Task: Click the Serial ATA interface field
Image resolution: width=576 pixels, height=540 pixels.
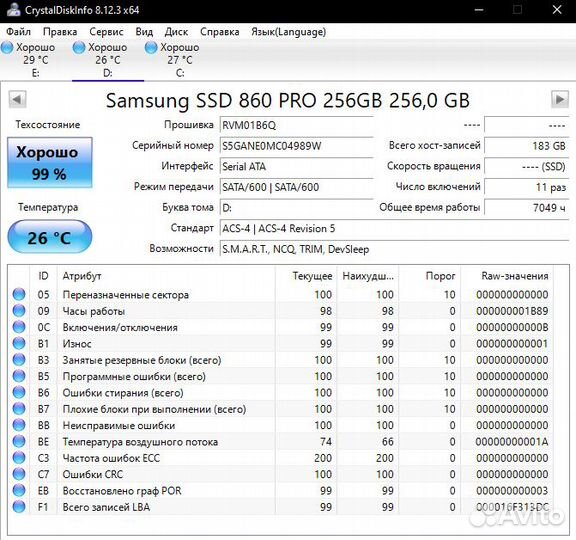Action: [x=296, y=166]
